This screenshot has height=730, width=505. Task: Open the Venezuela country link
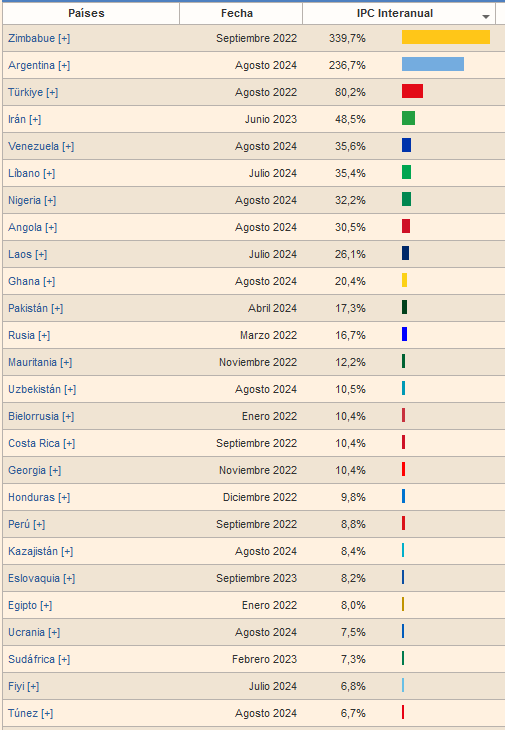(34, 146)
